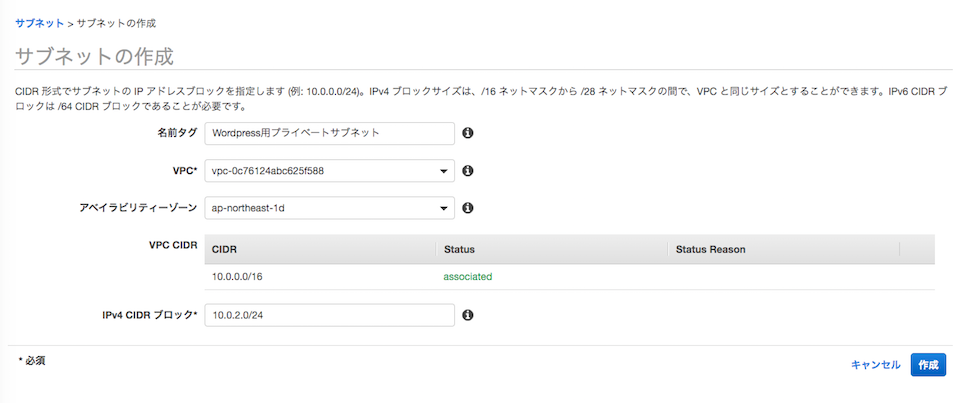The width and height of the screenshot is (960, 403).
Task: Click the サブネットの作成 page heading
Action: (94, 56)
